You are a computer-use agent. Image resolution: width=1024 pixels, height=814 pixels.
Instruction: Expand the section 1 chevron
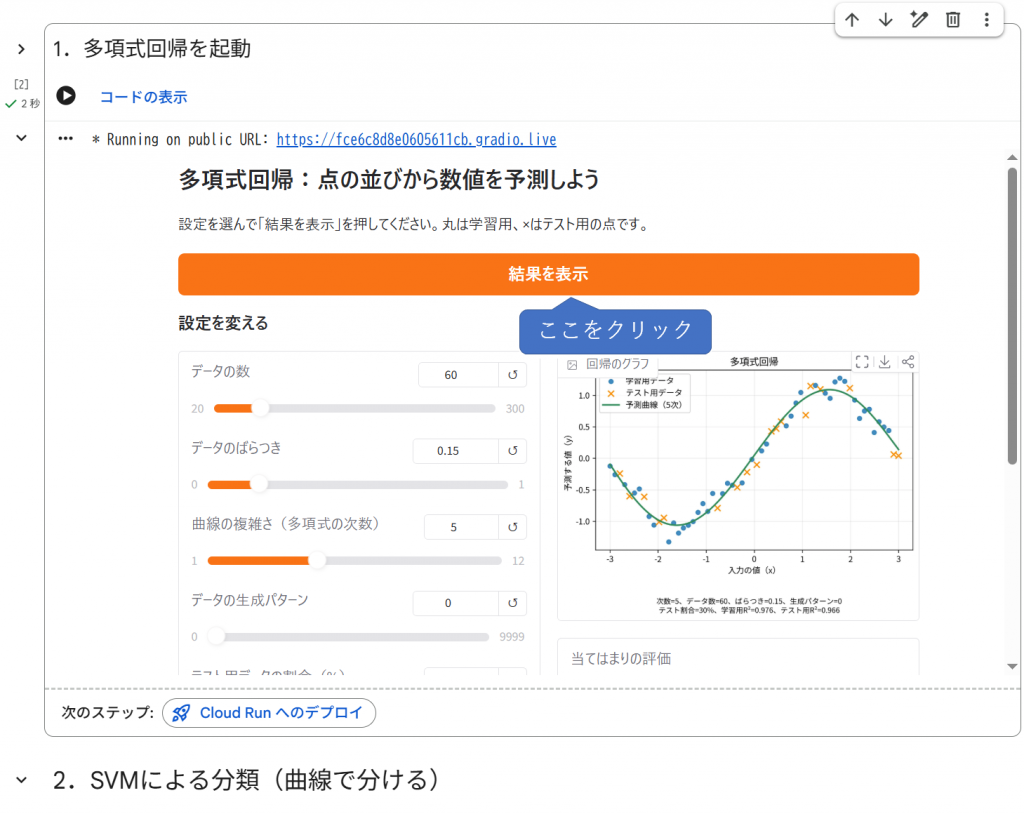[x=22, y=49]
